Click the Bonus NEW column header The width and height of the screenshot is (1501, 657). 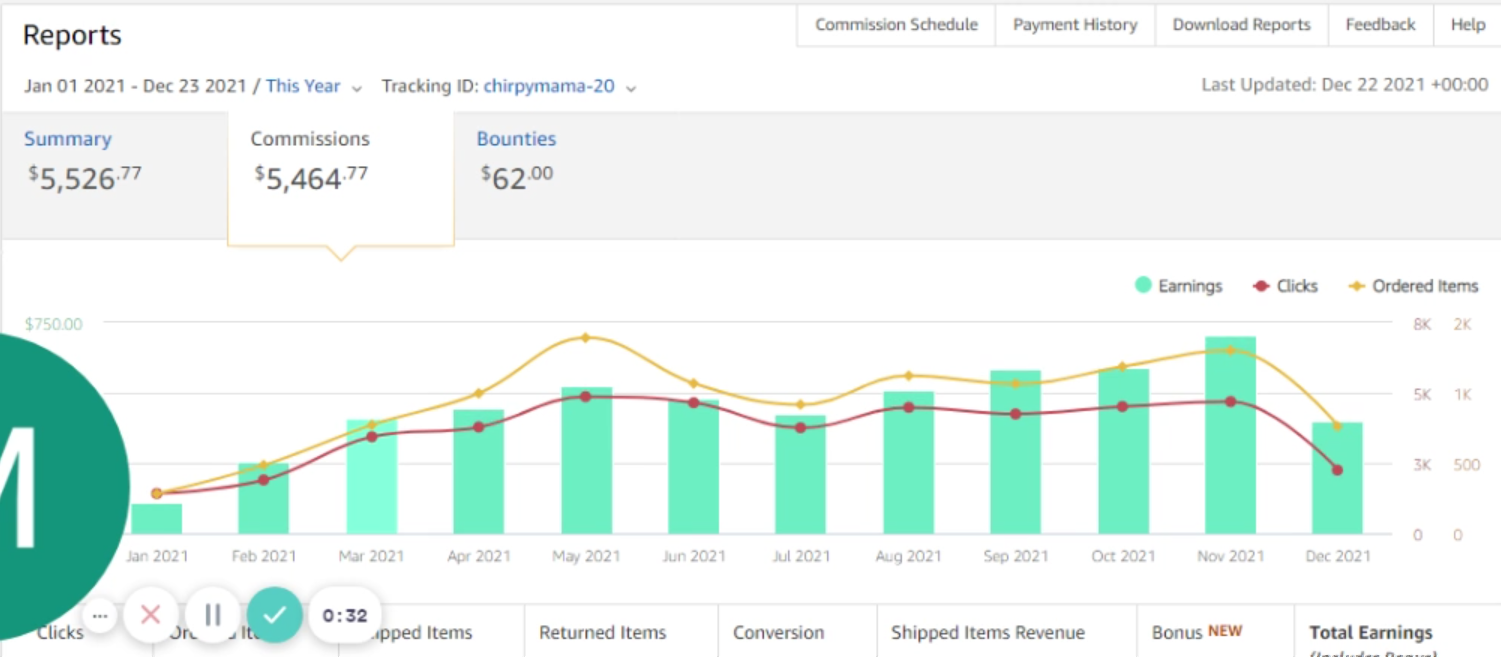1197,632
